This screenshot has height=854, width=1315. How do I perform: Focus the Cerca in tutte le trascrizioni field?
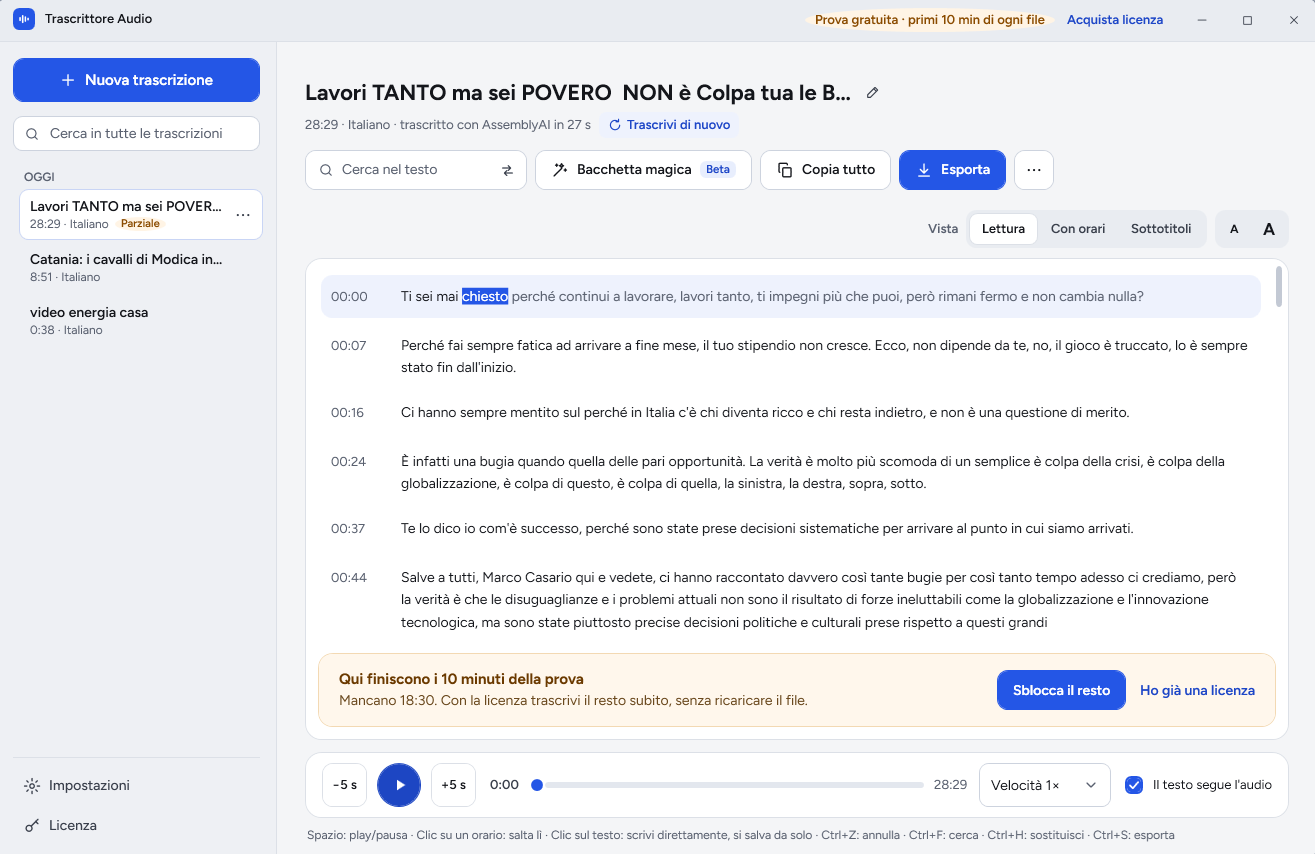pos(136,134)
